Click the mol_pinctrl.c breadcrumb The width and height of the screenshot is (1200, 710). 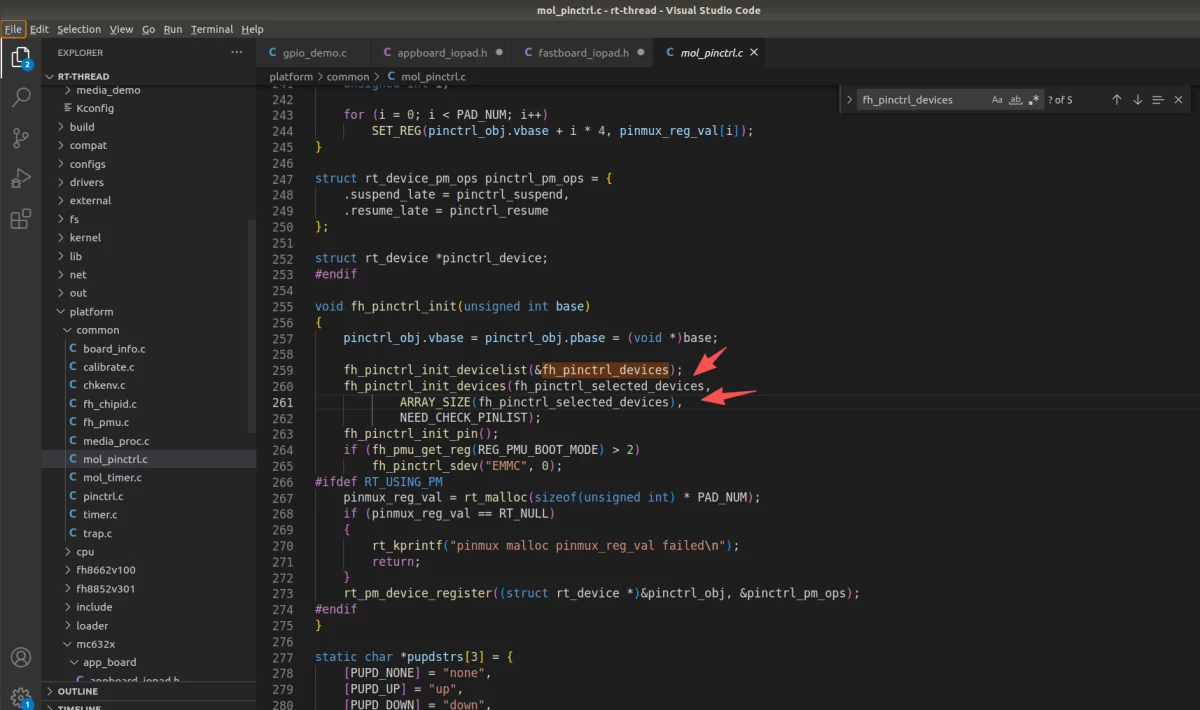point(432,76)
